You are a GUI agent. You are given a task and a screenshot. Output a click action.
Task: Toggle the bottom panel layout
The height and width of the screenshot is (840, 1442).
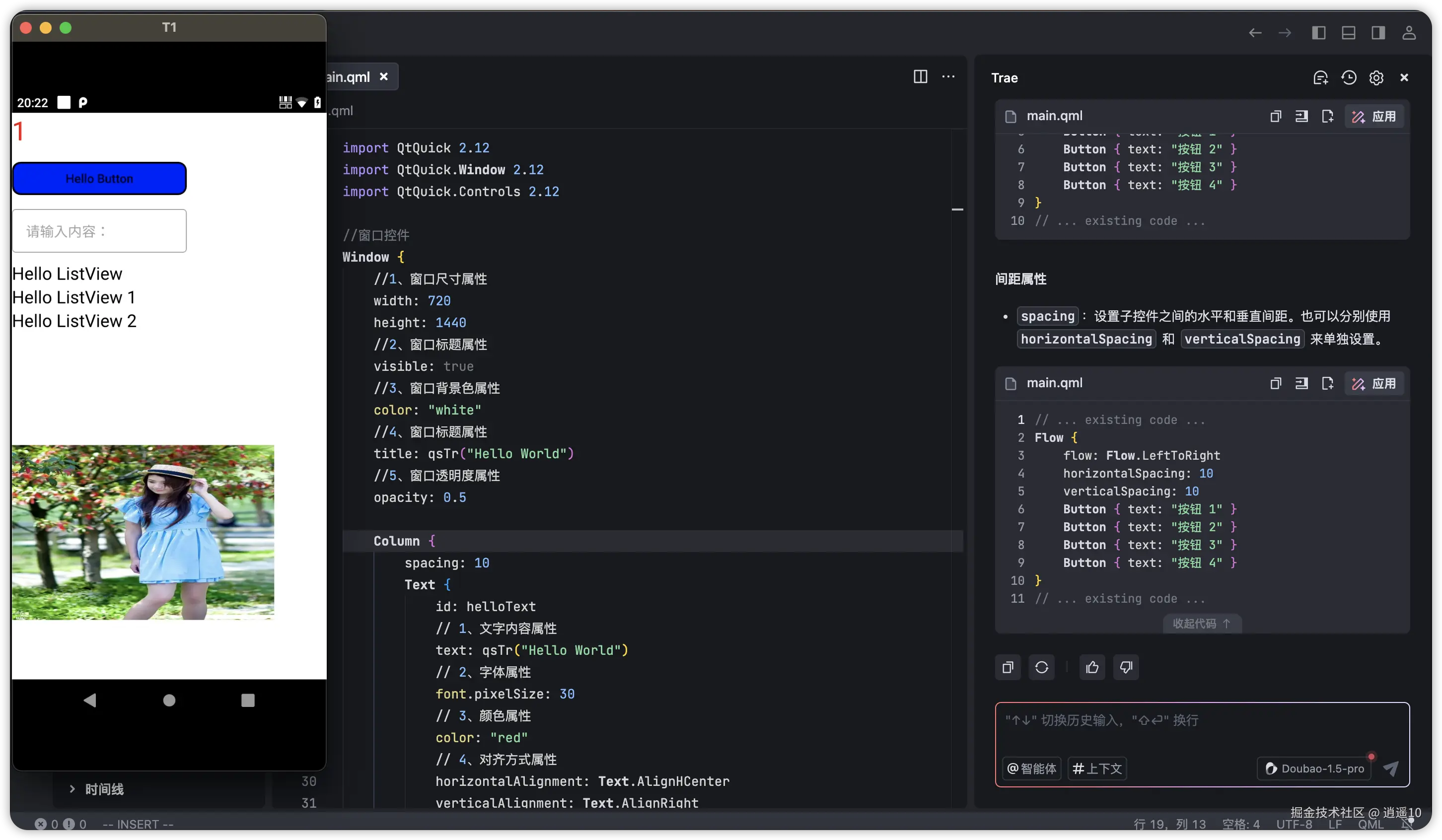(x=1348, y=33)
